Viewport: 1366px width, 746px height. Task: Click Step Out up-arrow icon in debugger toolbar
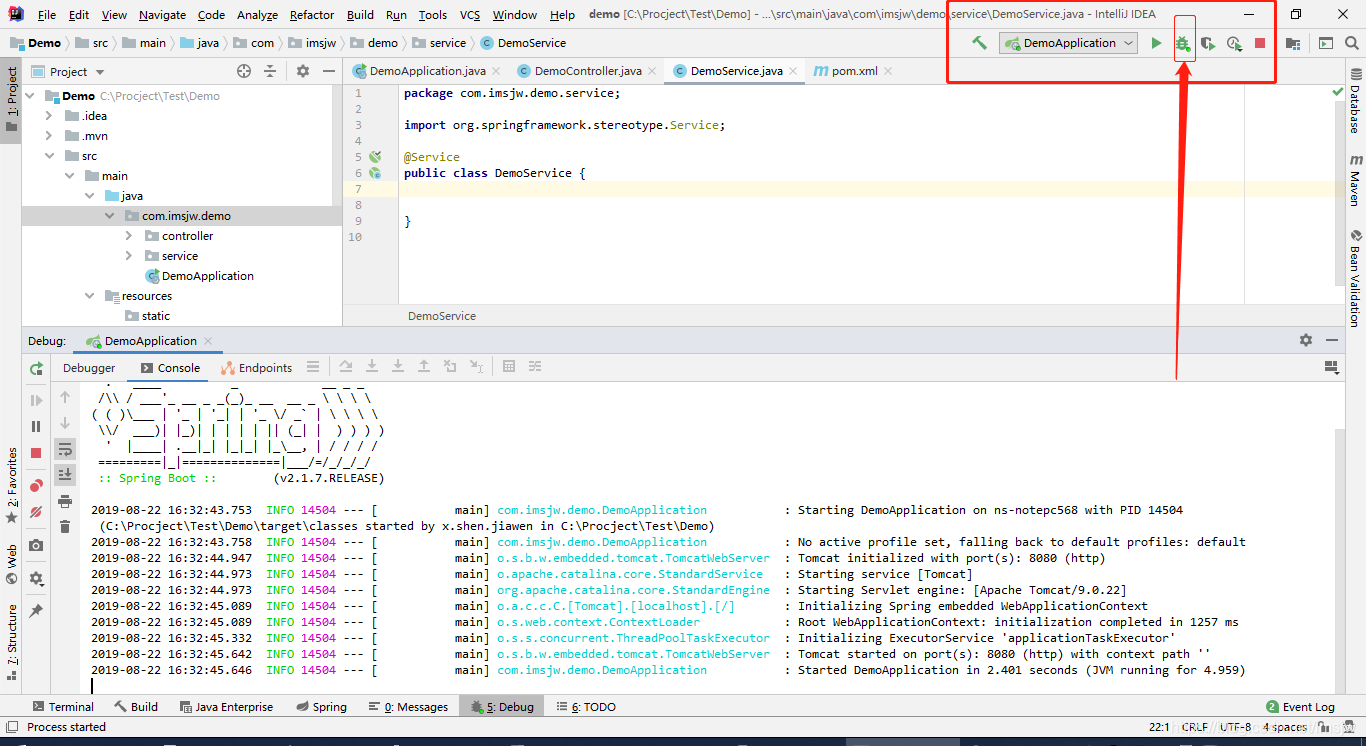pos(424,367)
